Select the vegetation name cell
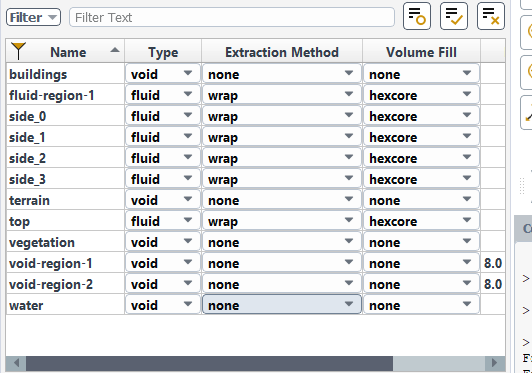 pyautogui.click(x=65, y=242)
